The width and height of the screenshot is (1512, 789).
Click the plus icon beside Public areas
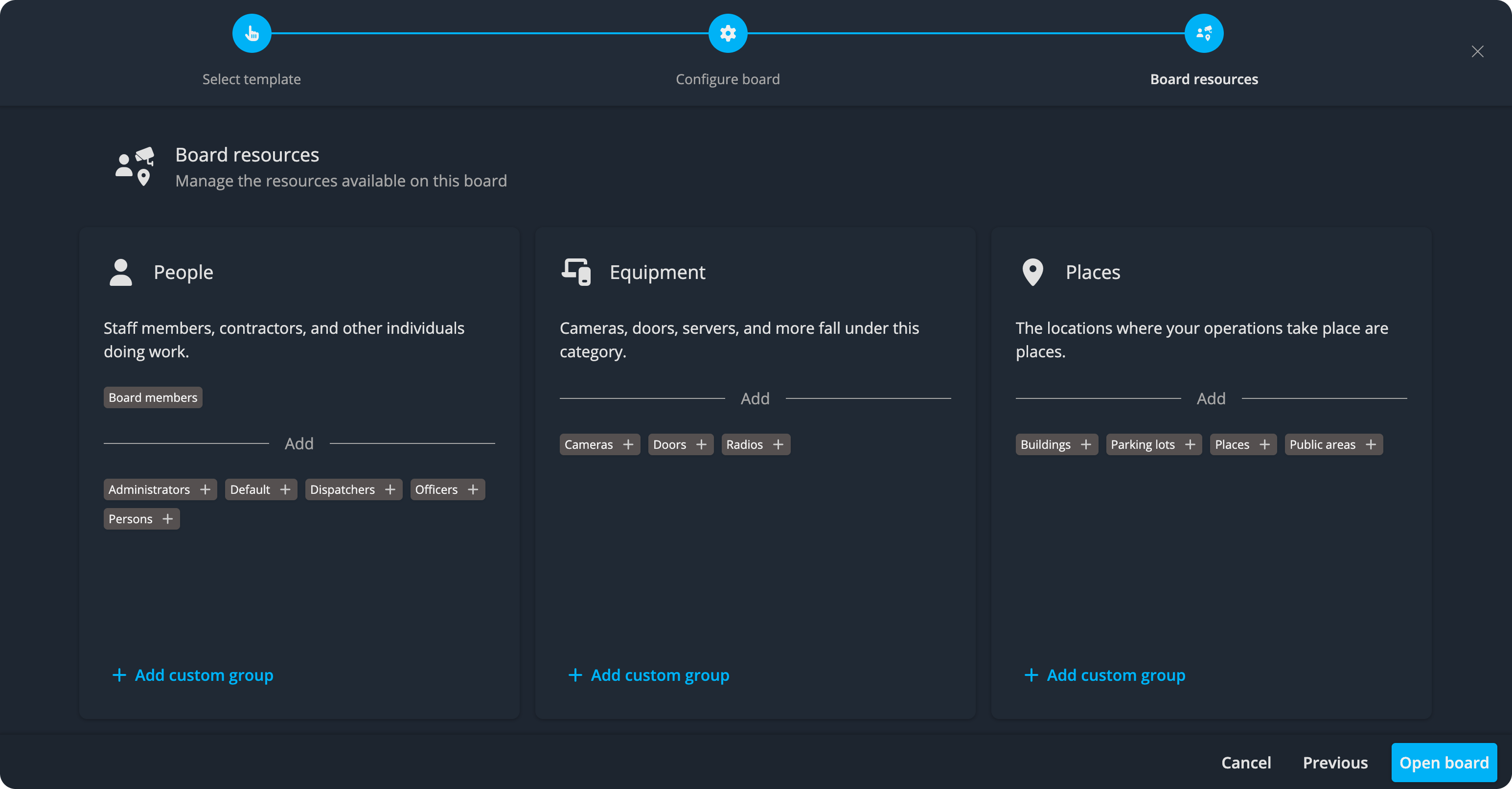tap(1371, 444)
